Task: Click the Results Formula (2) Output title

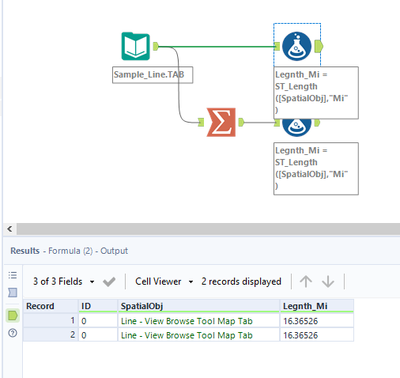Action: [x=69, y=251]
